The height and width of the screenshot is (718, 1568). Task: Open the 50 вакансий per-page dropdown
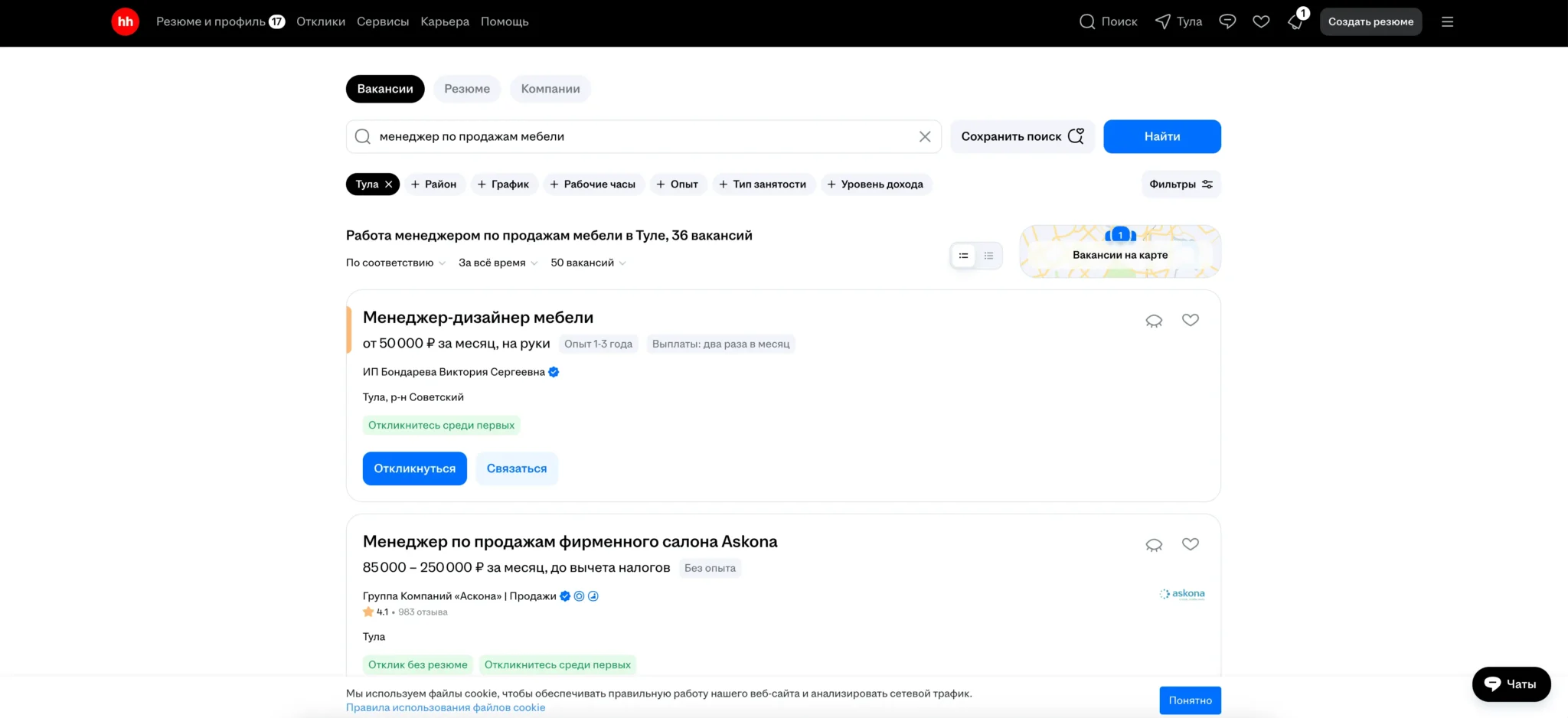pyautogui.click(x=588, y=263)
